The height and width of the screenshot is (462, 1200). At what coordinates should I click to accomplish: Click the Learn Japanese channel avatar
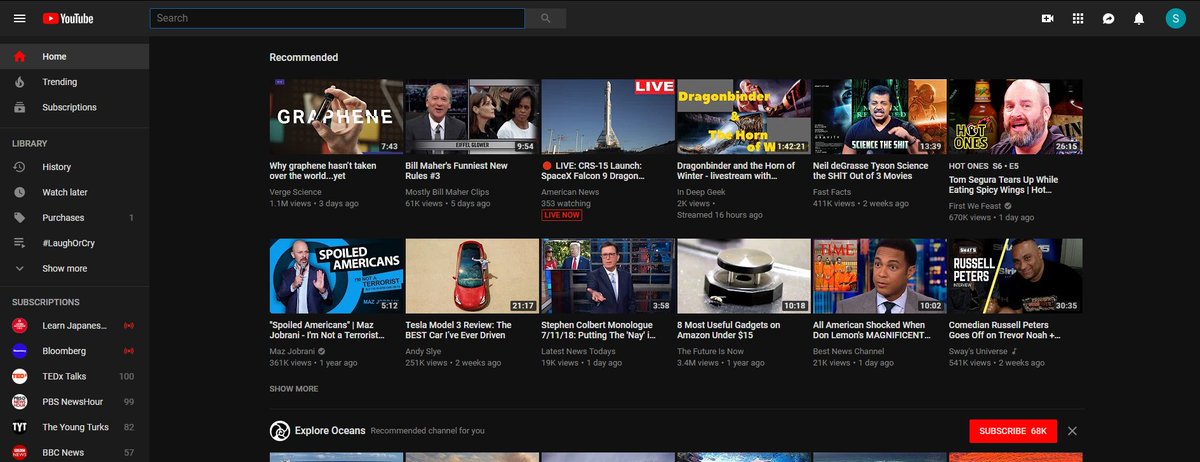[x=19, y=326]
